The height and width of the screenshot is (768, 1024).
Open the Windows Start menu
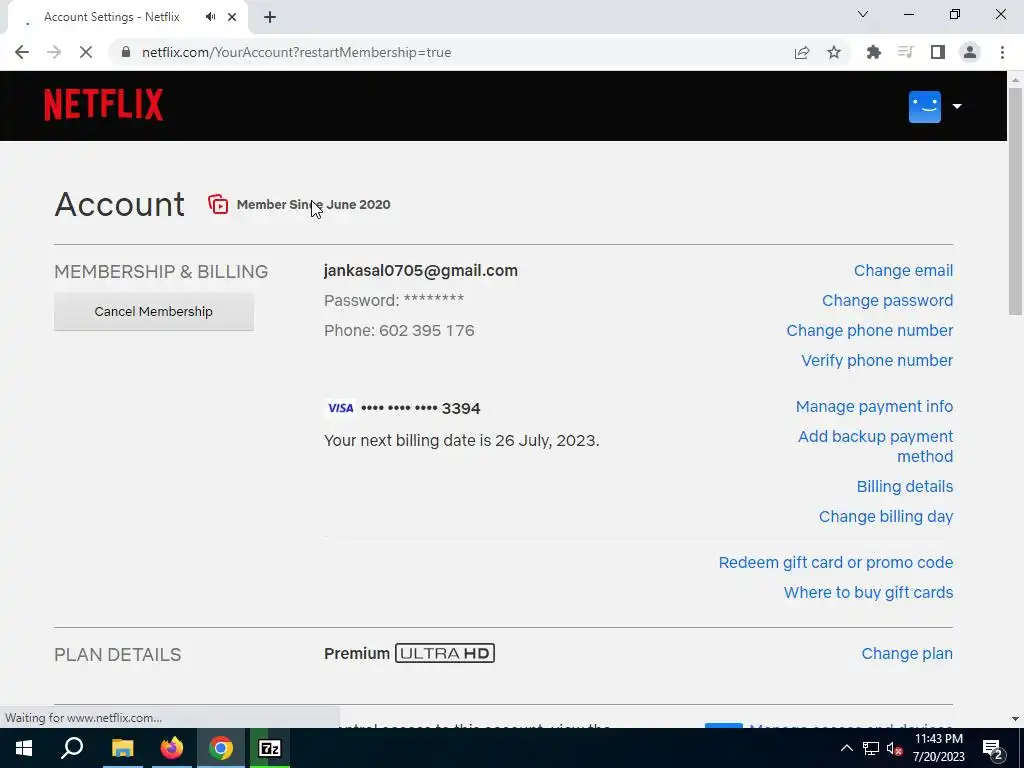(24, 748)
